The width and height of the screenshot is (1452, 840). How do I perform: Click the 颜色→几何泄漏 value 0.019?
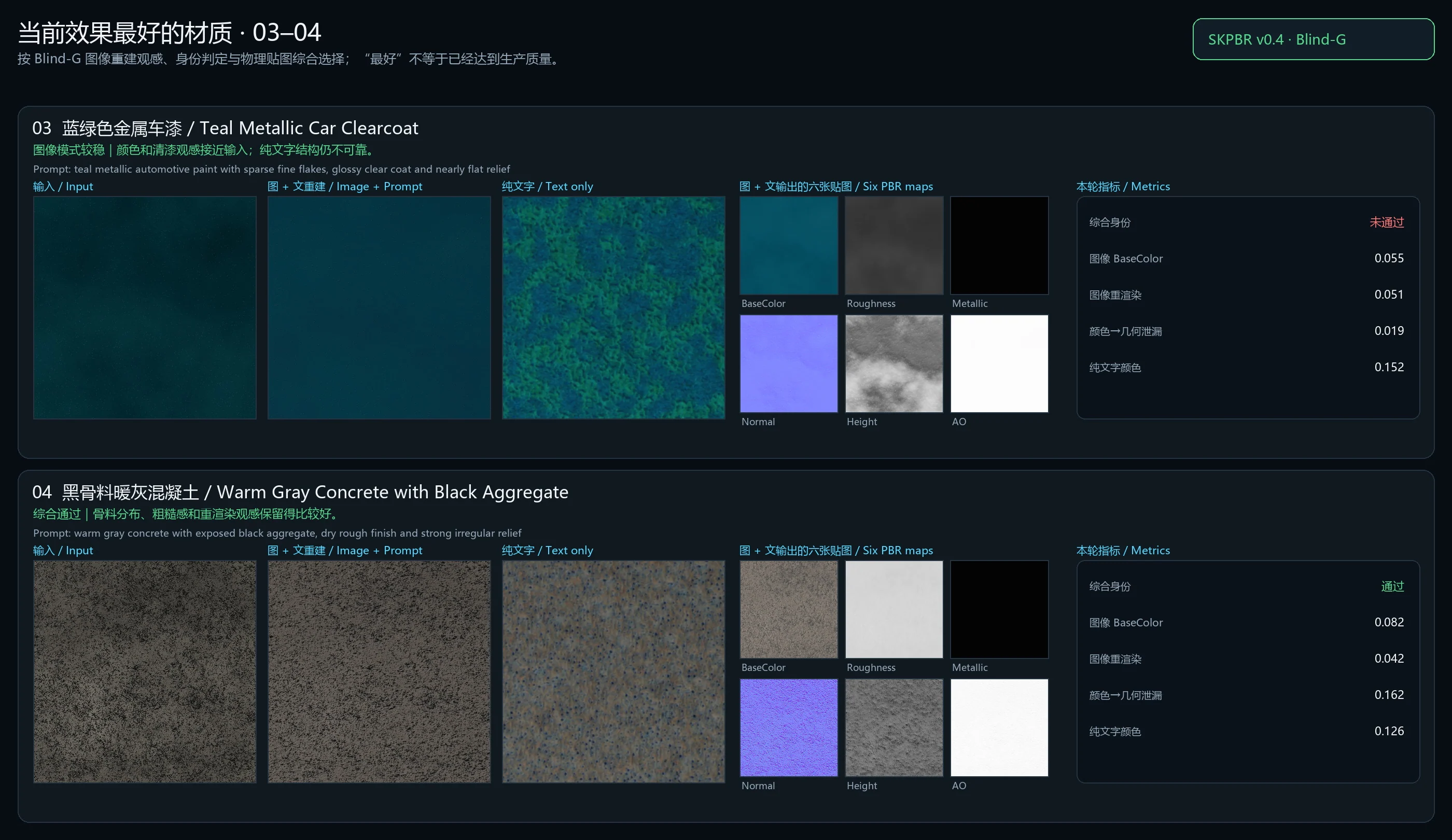(1389, 331)
